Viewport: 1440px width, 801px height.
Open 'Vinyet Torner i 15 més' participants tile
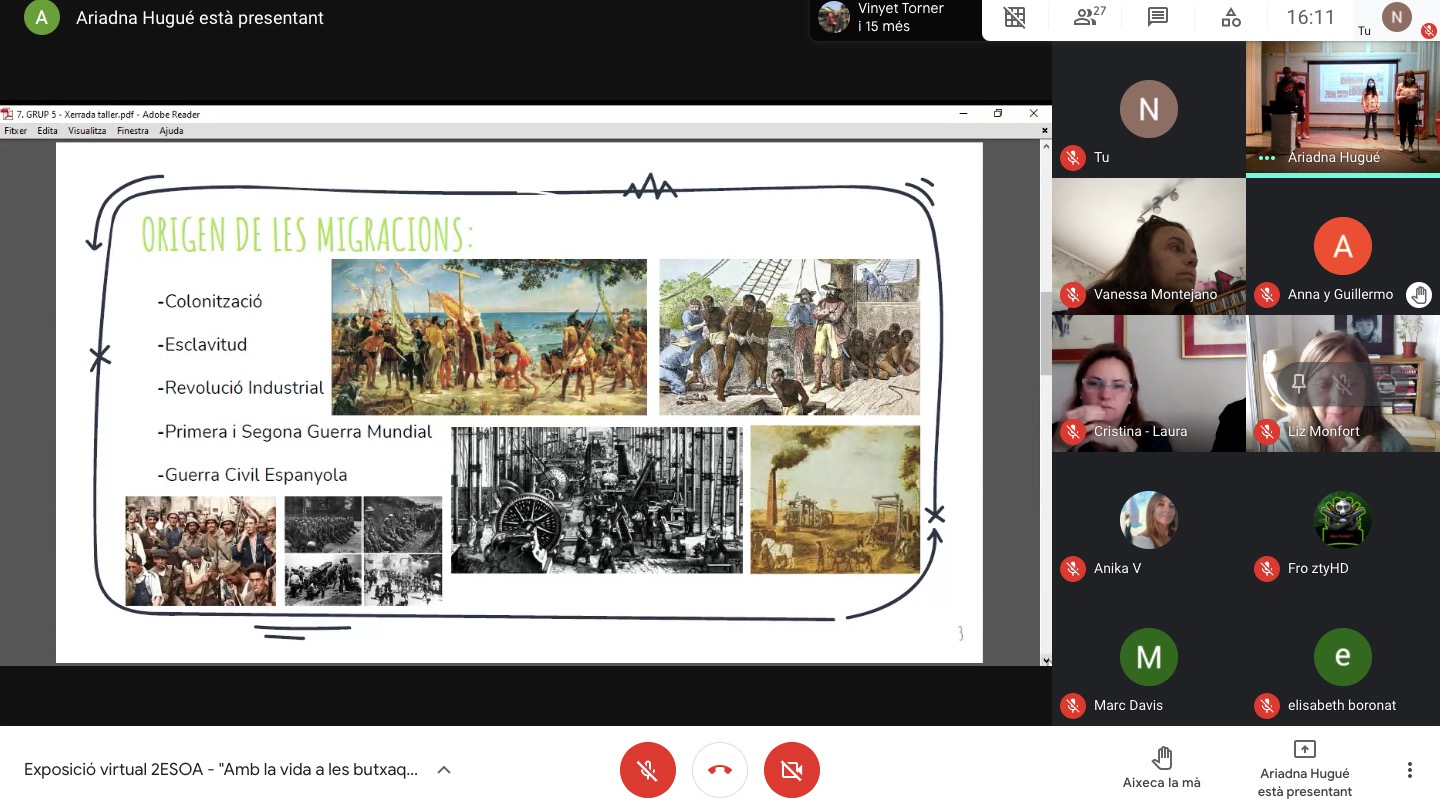[x=895, y=18]
